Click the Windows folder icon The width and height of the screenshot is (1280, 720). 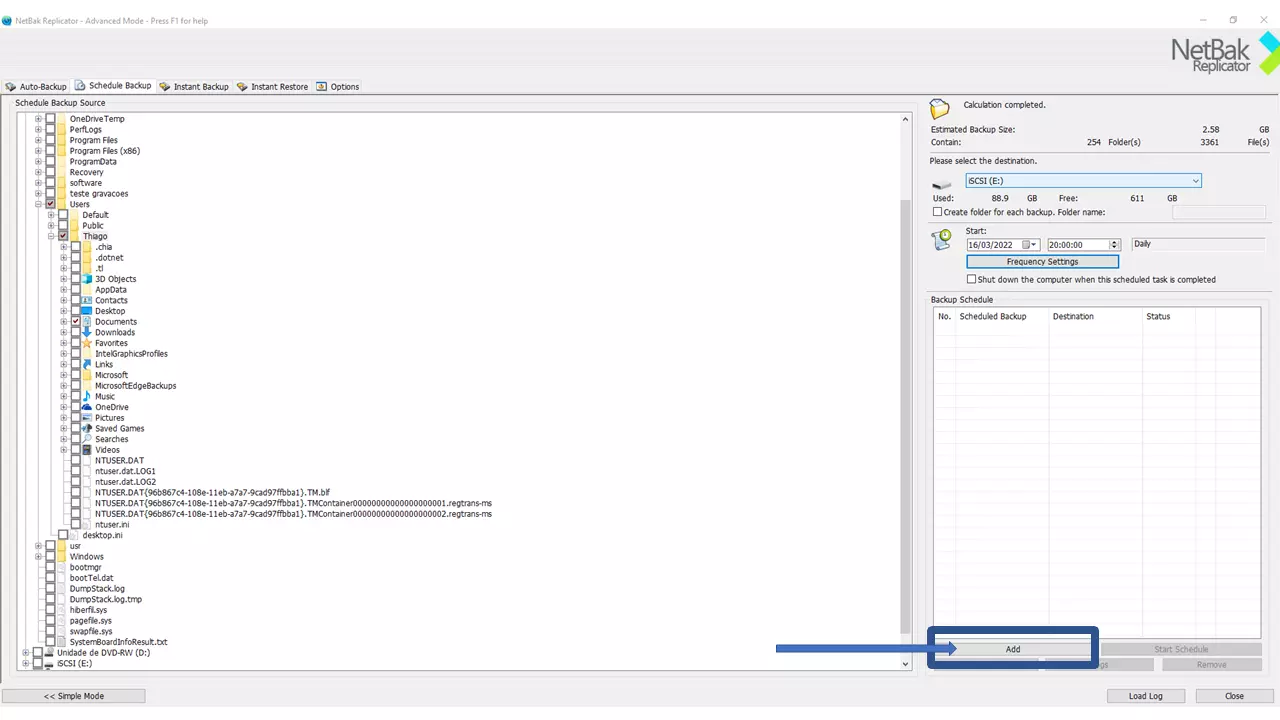pyautogui.click(x=62, y=557)
